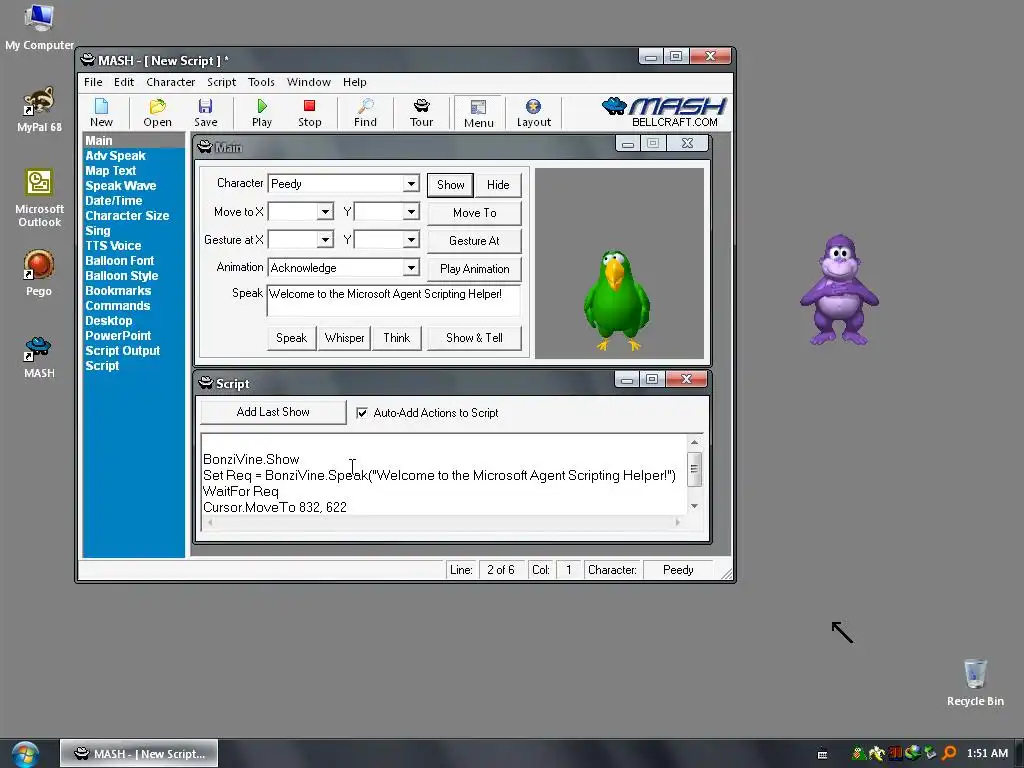Stop script playback with Stop icon
1024x768 pixels.
[x=310, y=112]
